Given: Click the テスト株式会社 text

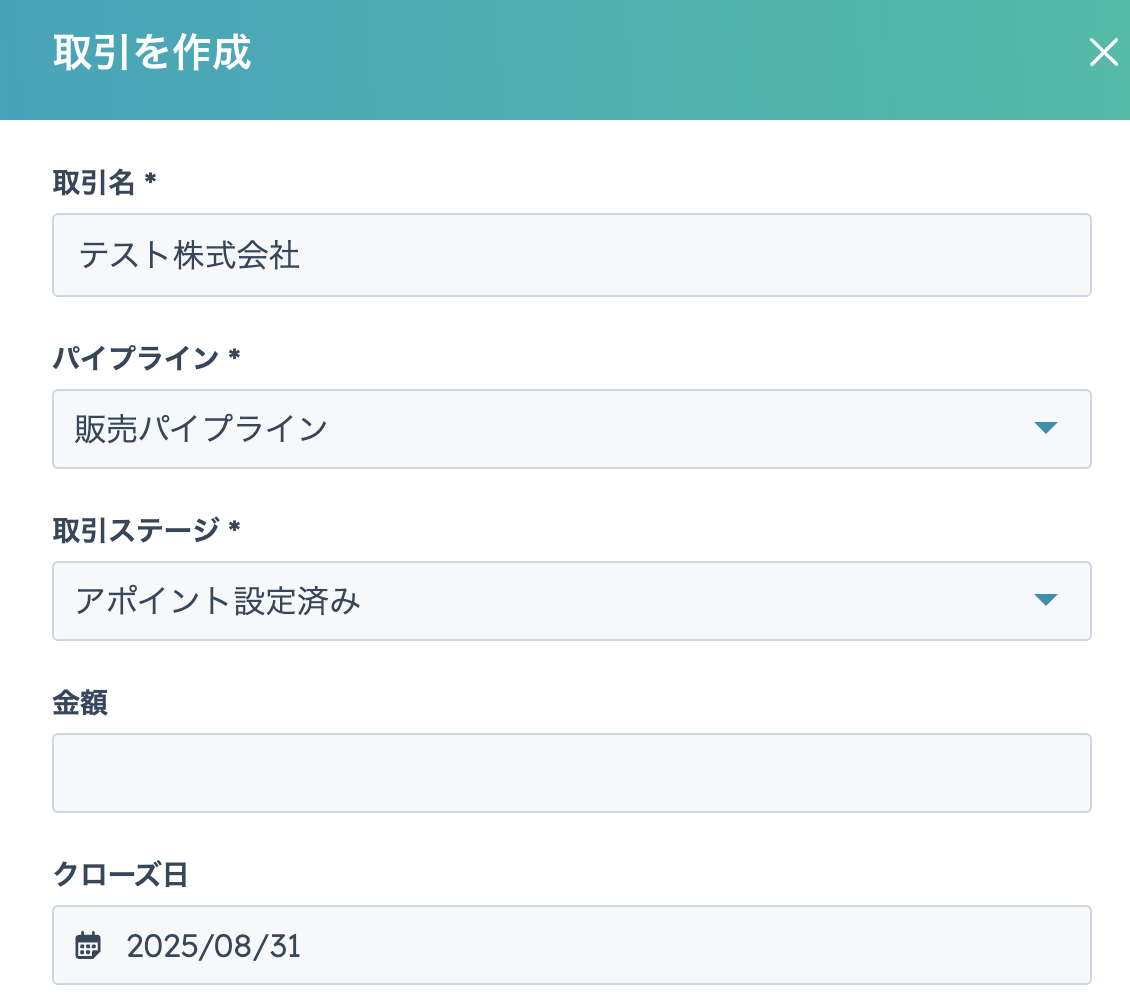Looking at the screenshot, I should tap(190, 256).
